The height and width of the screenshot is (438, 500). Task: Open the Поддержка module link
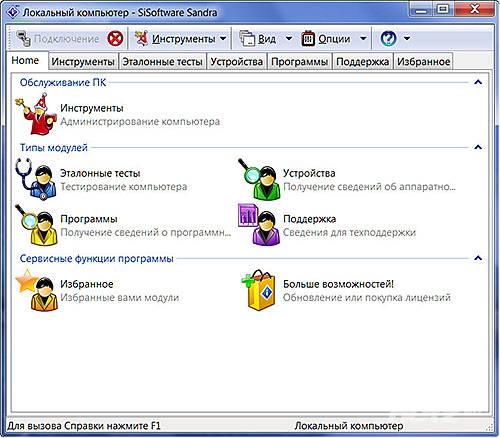[309, 219]
